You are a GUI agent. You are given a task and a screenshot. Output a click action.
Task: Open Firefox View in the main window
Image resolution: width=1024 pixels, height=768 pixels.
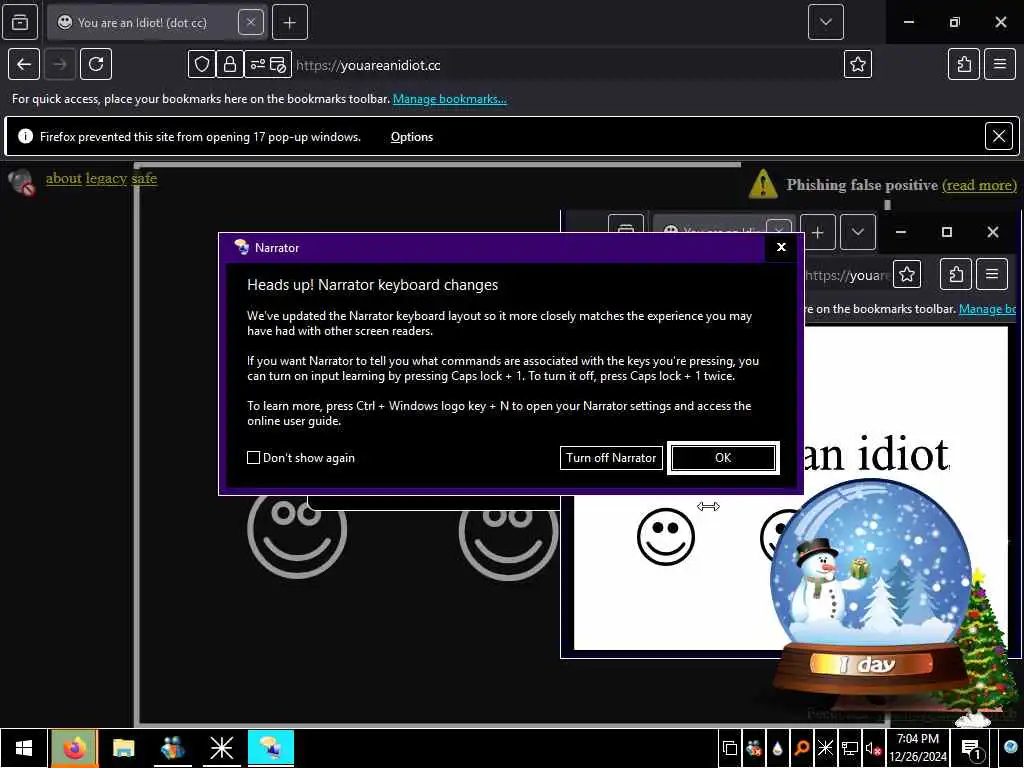pyautogui.click(x=20, y=22)
